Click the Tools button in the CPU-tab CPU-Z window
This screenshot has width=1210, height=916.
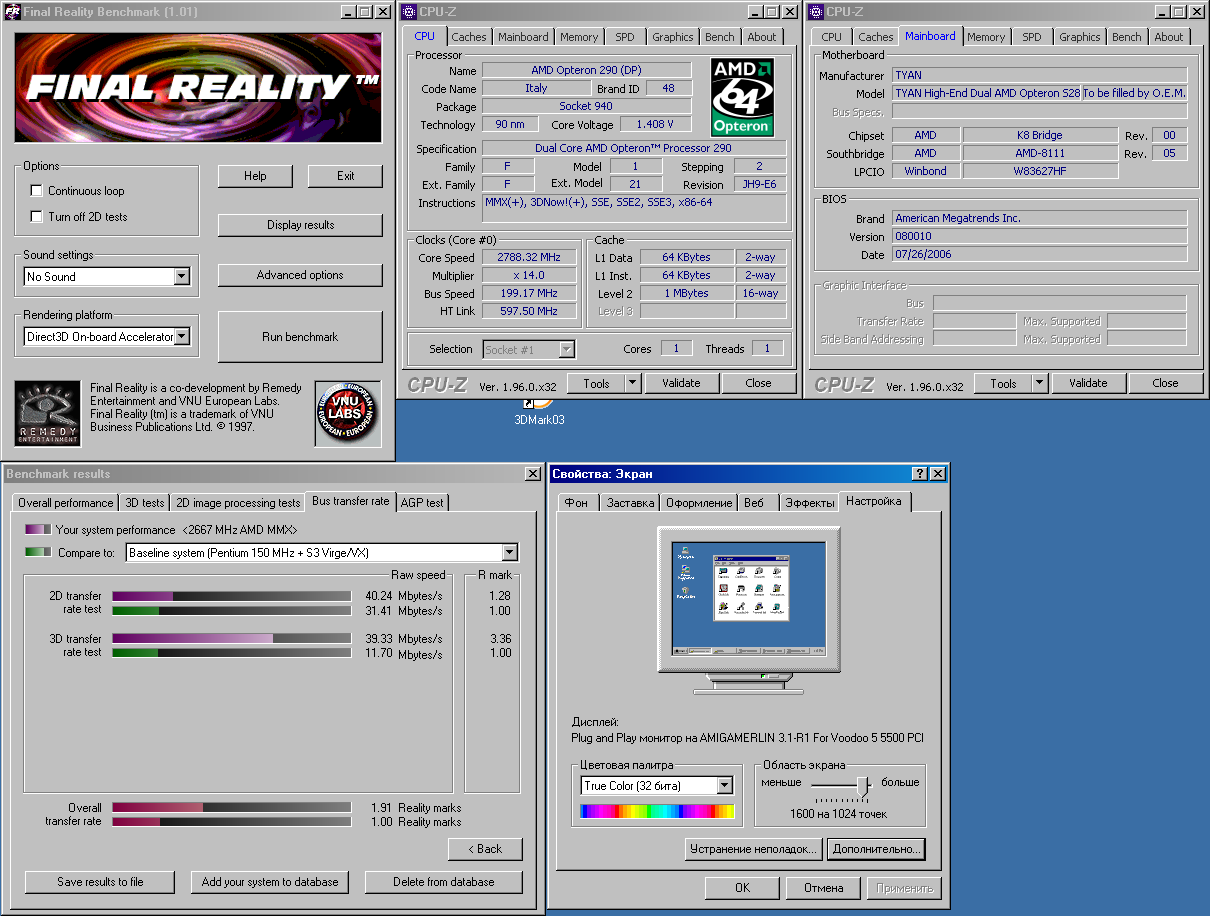[596, 383]
